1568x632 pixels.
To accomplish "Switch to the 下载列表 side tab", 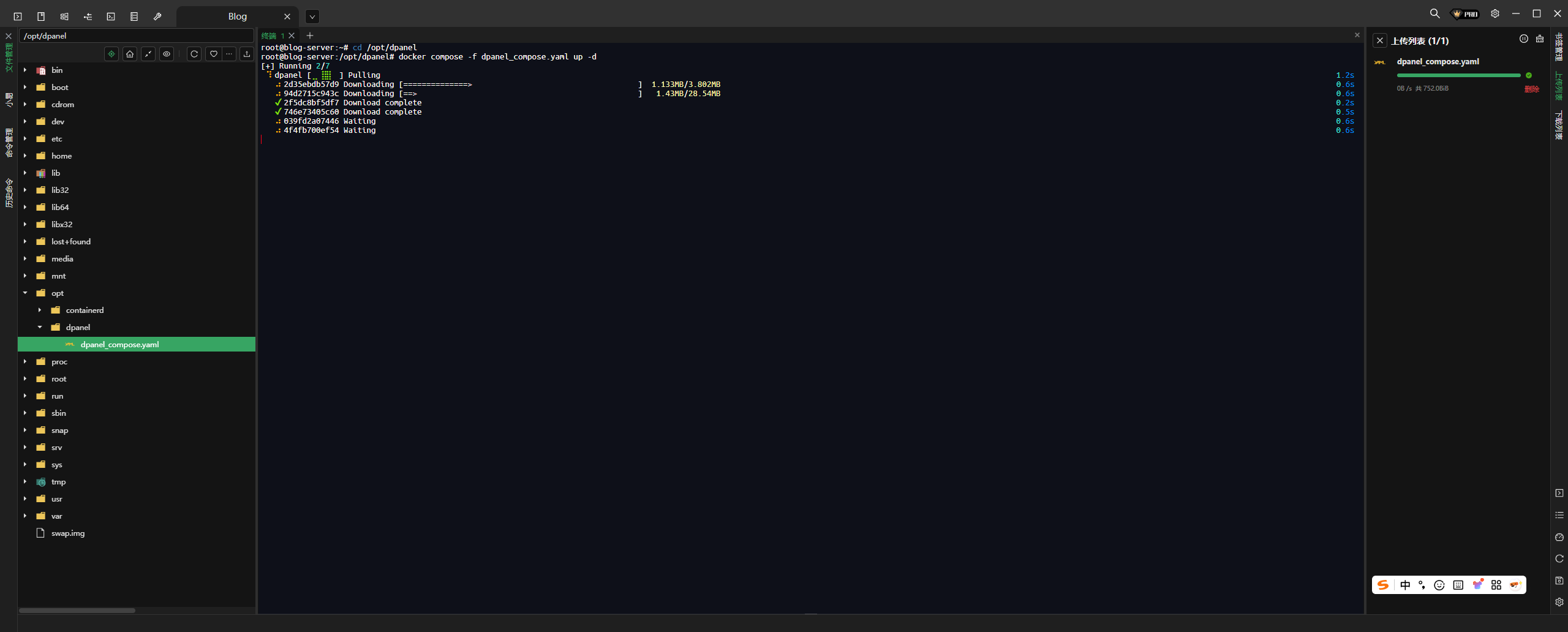I will point(1559,126).
